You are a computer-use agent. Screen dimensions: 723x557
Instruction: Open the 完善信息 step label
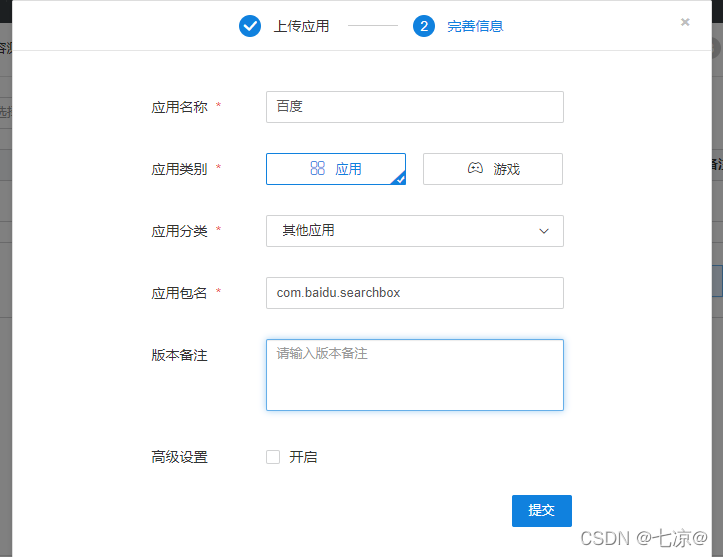pos(475,26)
